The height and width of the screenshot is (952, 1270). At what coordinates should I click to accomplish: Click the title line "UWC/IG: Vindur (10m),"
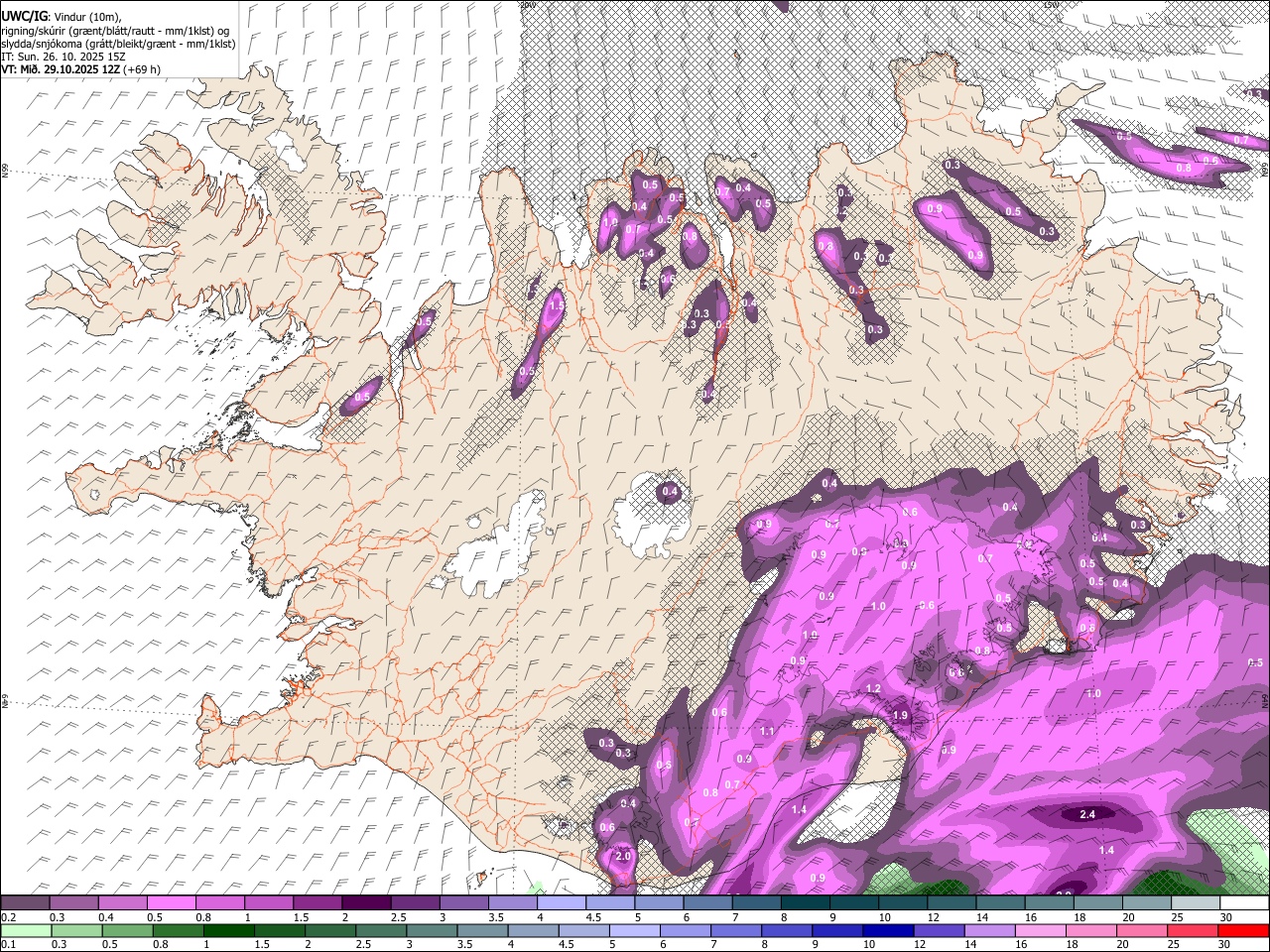tap(62, 17)
